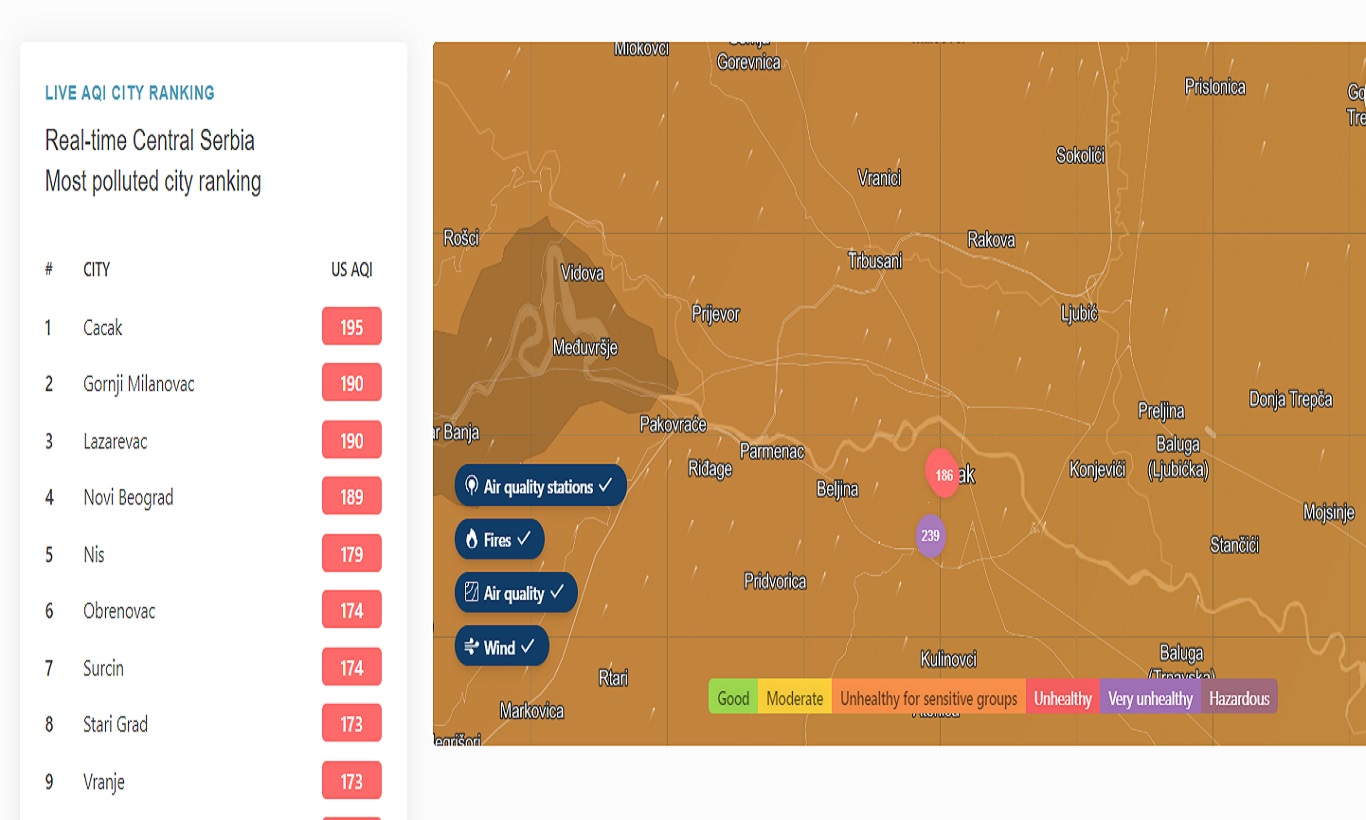Click the Međuvršje label on the map
Image resolution: width=1366 pixels, height=820 pixels.
click(x=586, y=348)
